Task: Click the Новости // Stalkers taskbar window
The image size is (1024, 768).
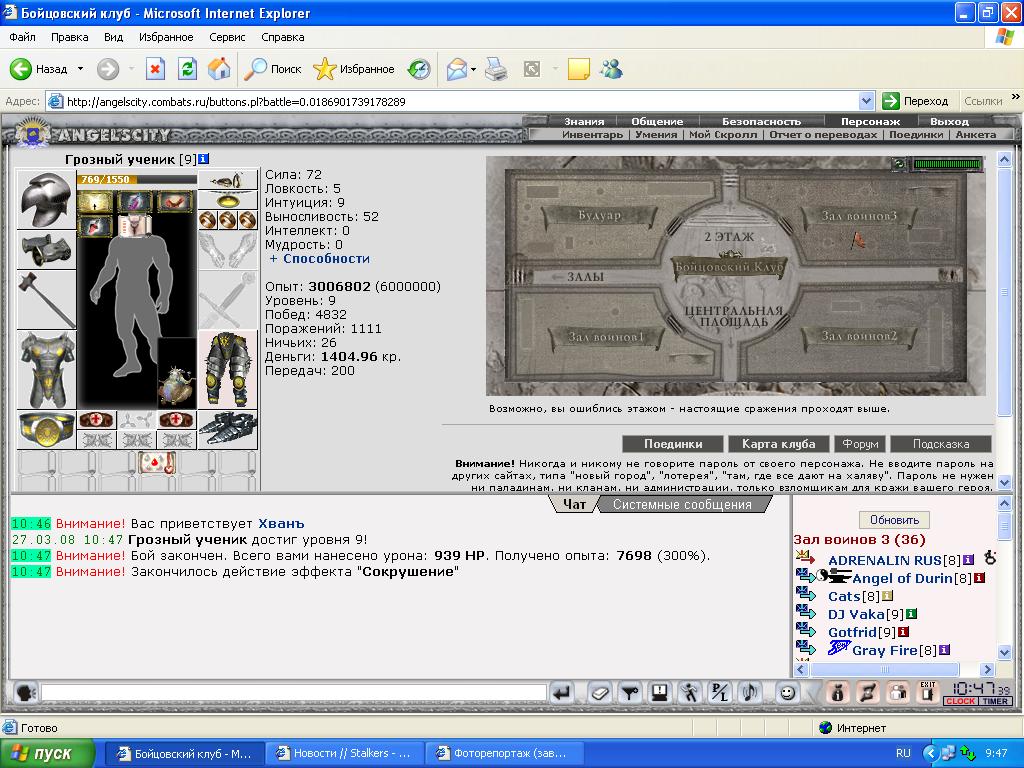Action: (x=344, y=754)
